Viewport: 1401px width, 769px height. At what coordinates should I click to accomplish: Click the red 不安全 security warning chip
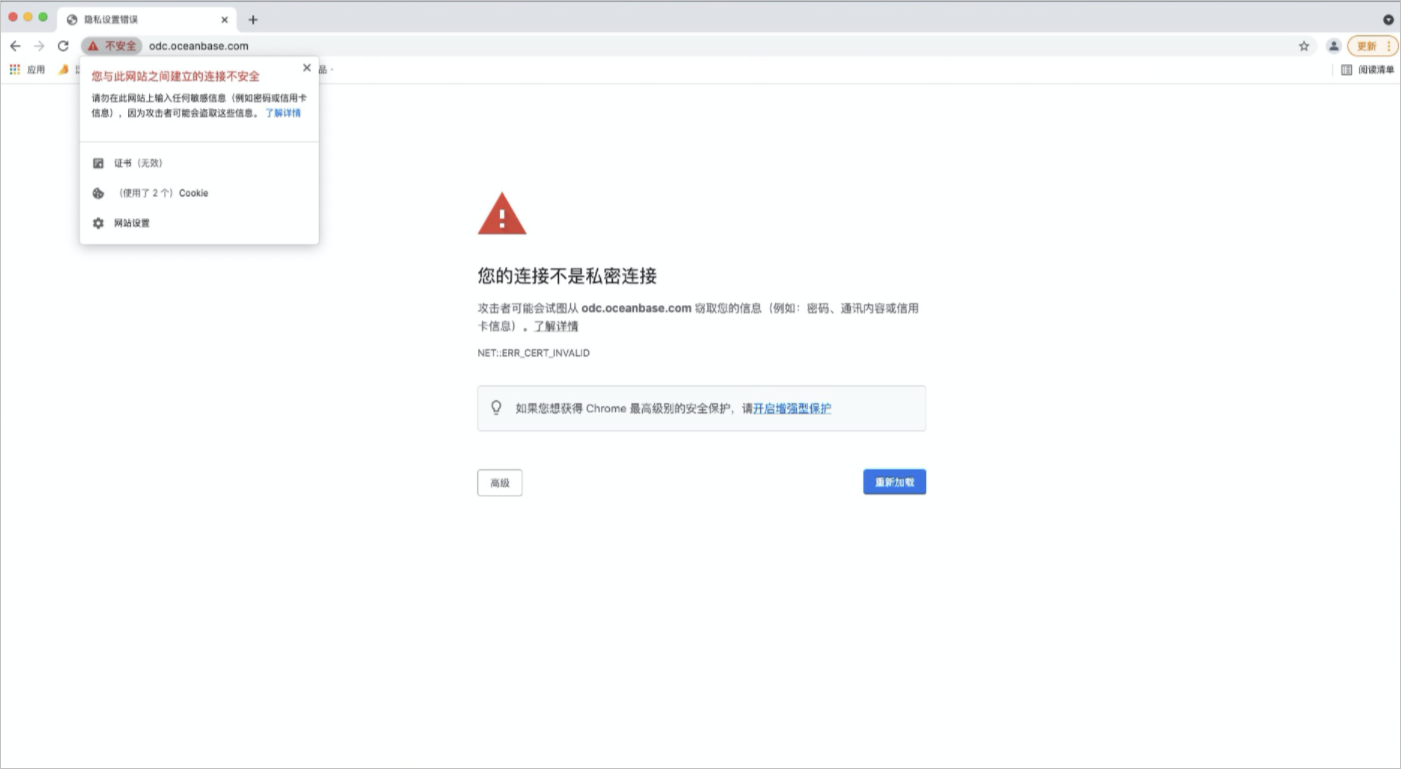pos(112,46)
